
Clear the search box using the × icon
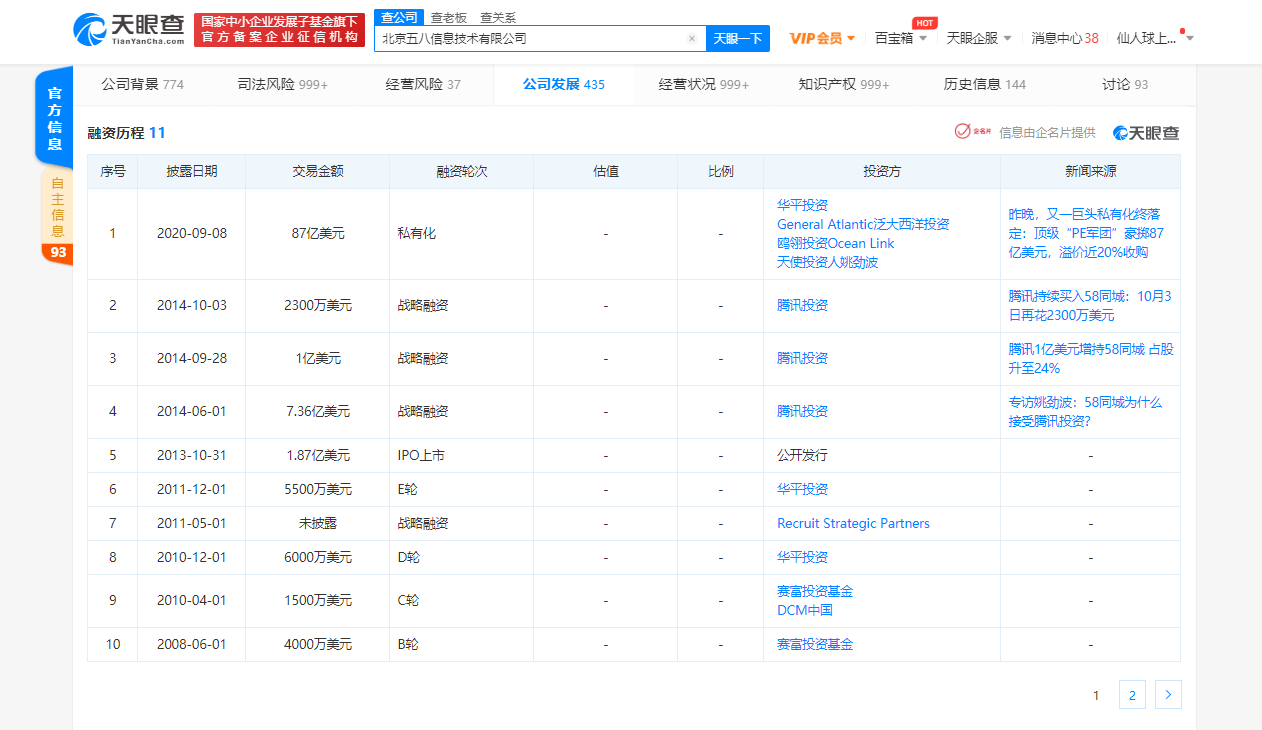tap(691, 38)
